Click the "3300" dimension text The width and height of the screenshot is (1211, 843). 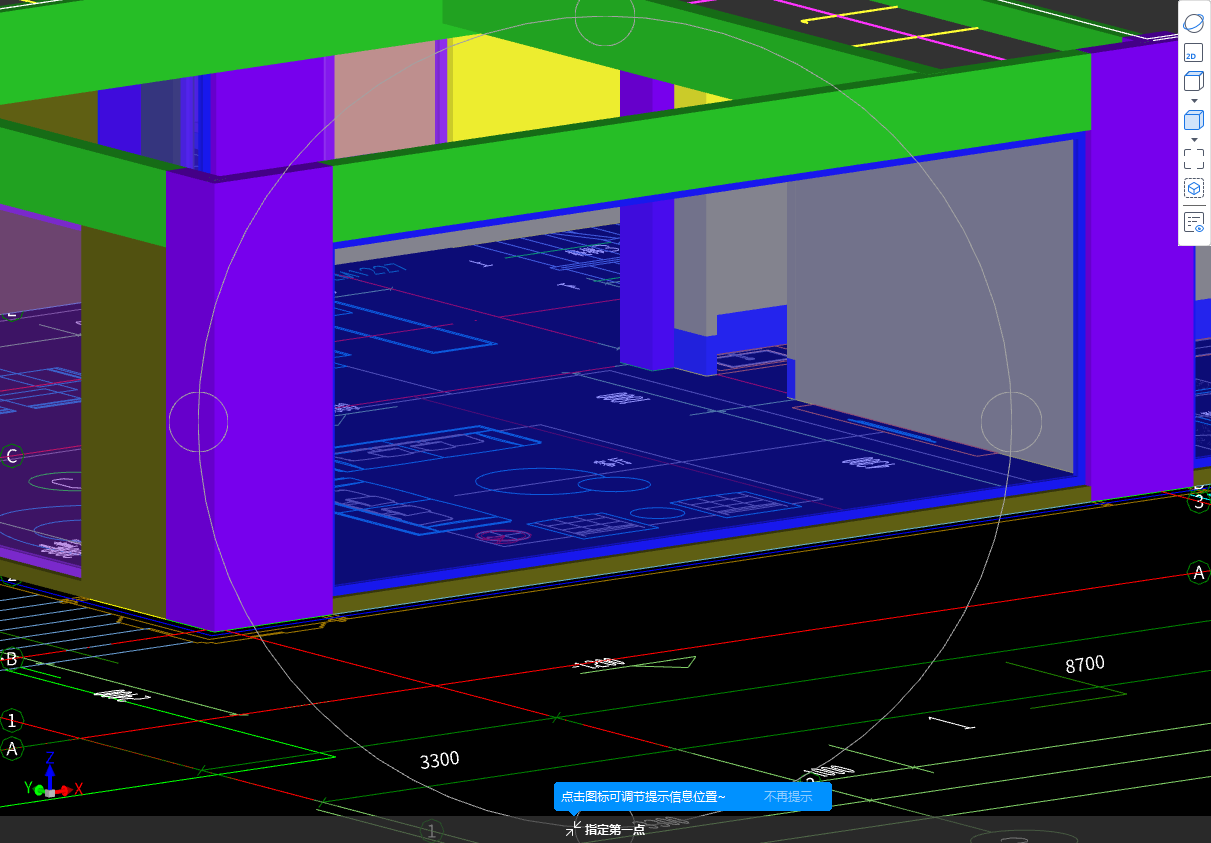439,760
